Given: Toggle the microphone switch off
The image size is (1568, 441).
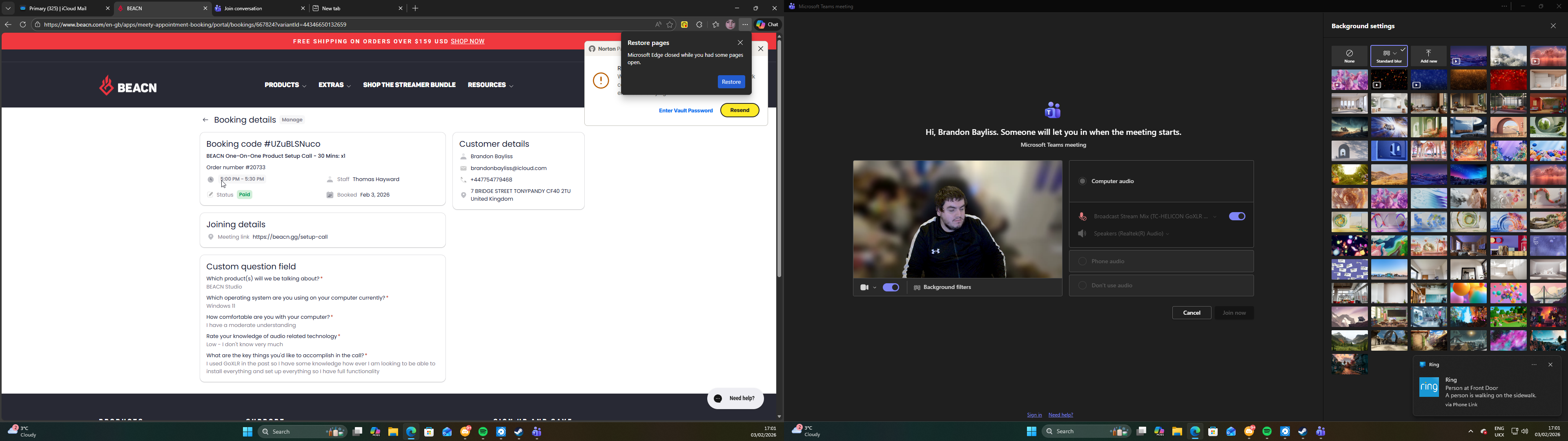Looking at the screenshot, I should tap(1237, 217).
